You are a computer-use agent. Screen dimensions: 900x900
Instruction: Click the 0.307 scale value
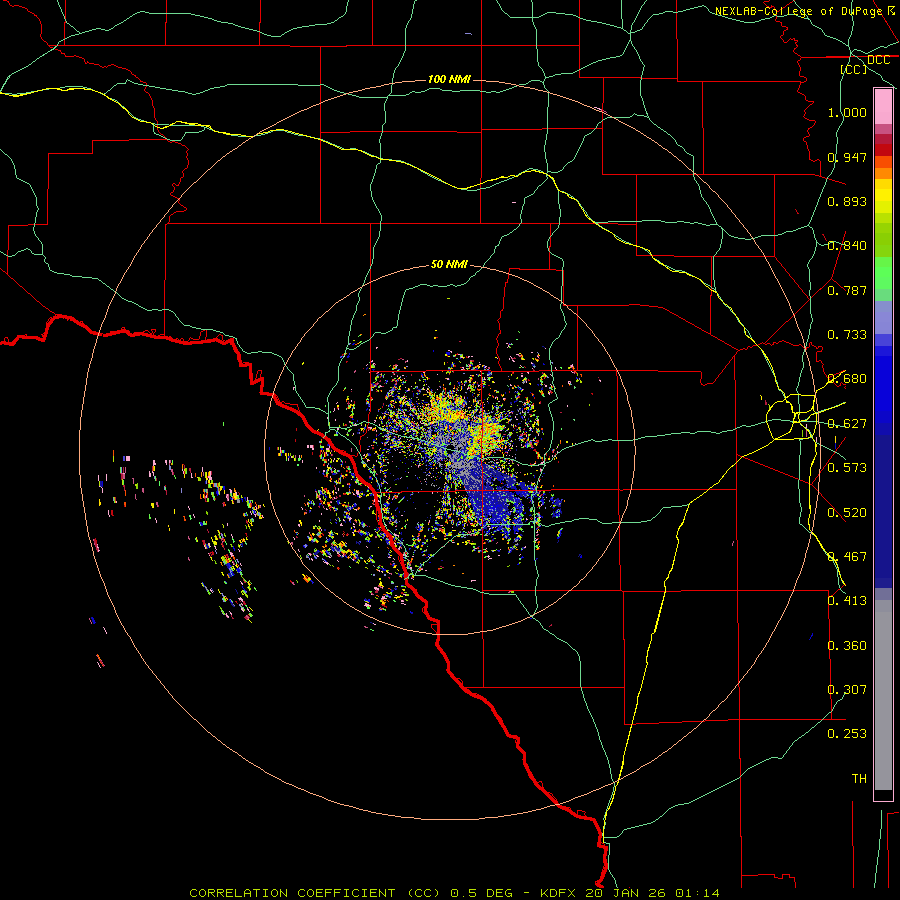tap(847, 690)
